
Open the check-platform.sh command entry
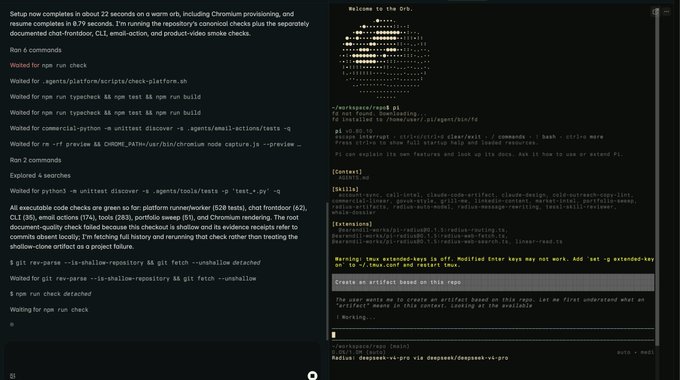click(x=98, y=81)
